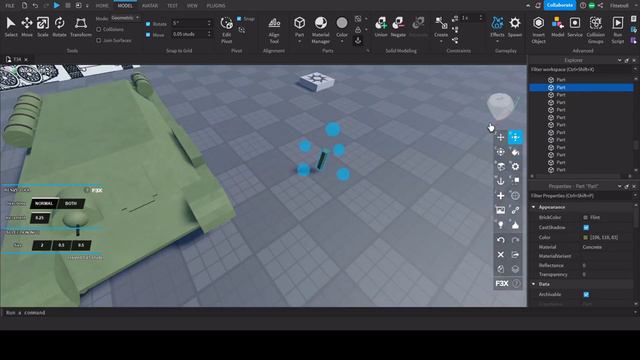Open the Create constraint dropdown
This screenshot has height=360, width=640.
point(441,41)
